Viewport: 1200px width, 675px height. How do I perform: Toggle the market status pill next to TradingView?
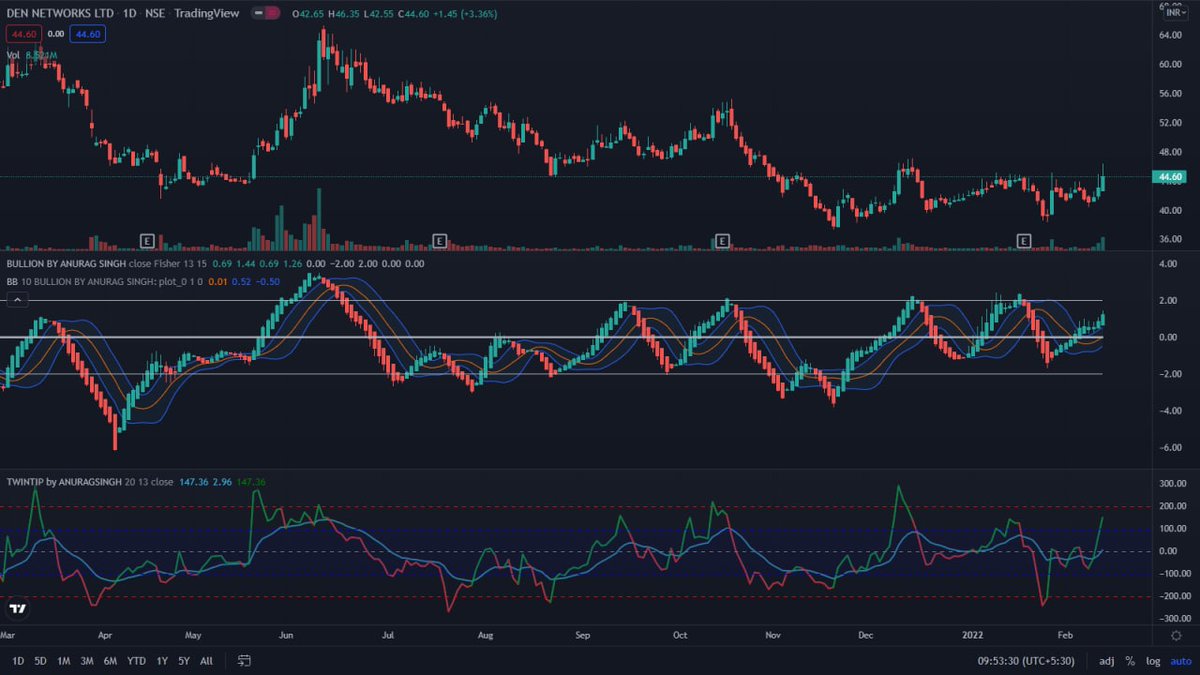[x=264, y=14]
